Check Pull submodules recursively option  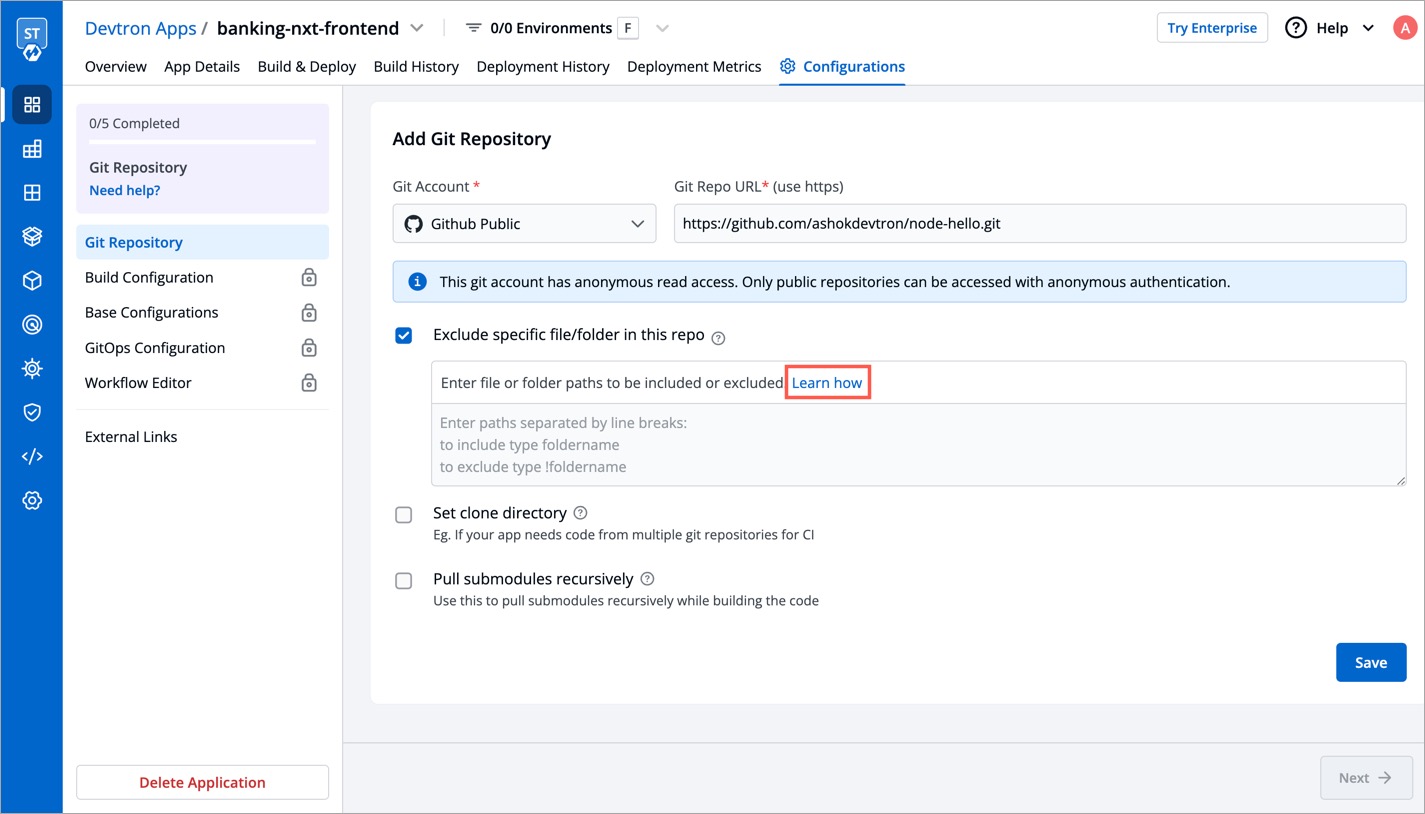pos(404,581)
